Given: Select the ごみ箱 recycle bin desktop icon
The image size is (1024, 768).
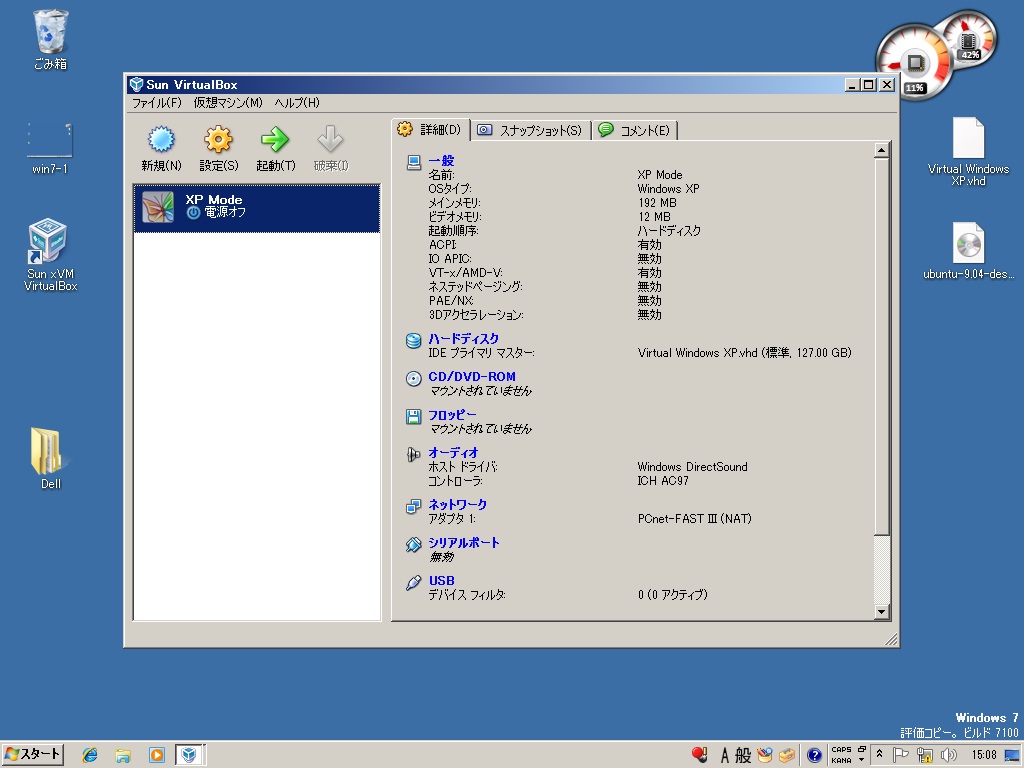Looking at the screenshot, I should pyautogui.click(x=50, y=39).
